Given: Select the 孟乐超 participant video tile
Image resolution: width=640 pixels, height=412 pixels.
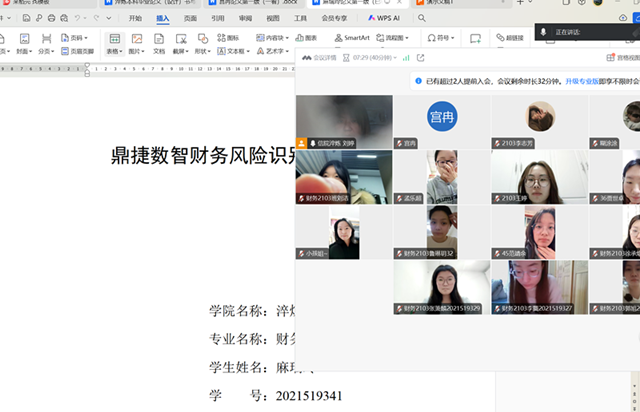Looking at the screenshot, I should pos(442,177).
